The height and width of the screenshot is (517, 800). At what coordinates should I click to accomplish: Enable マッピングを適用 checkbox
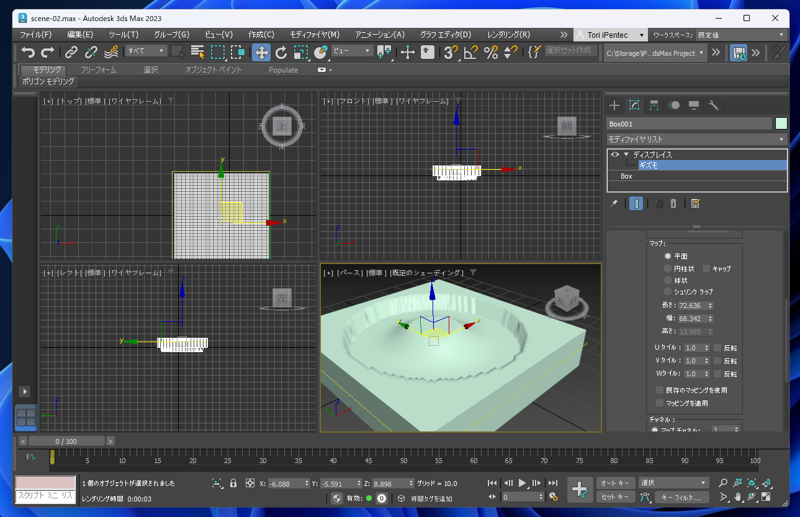[x=659, y=403]
